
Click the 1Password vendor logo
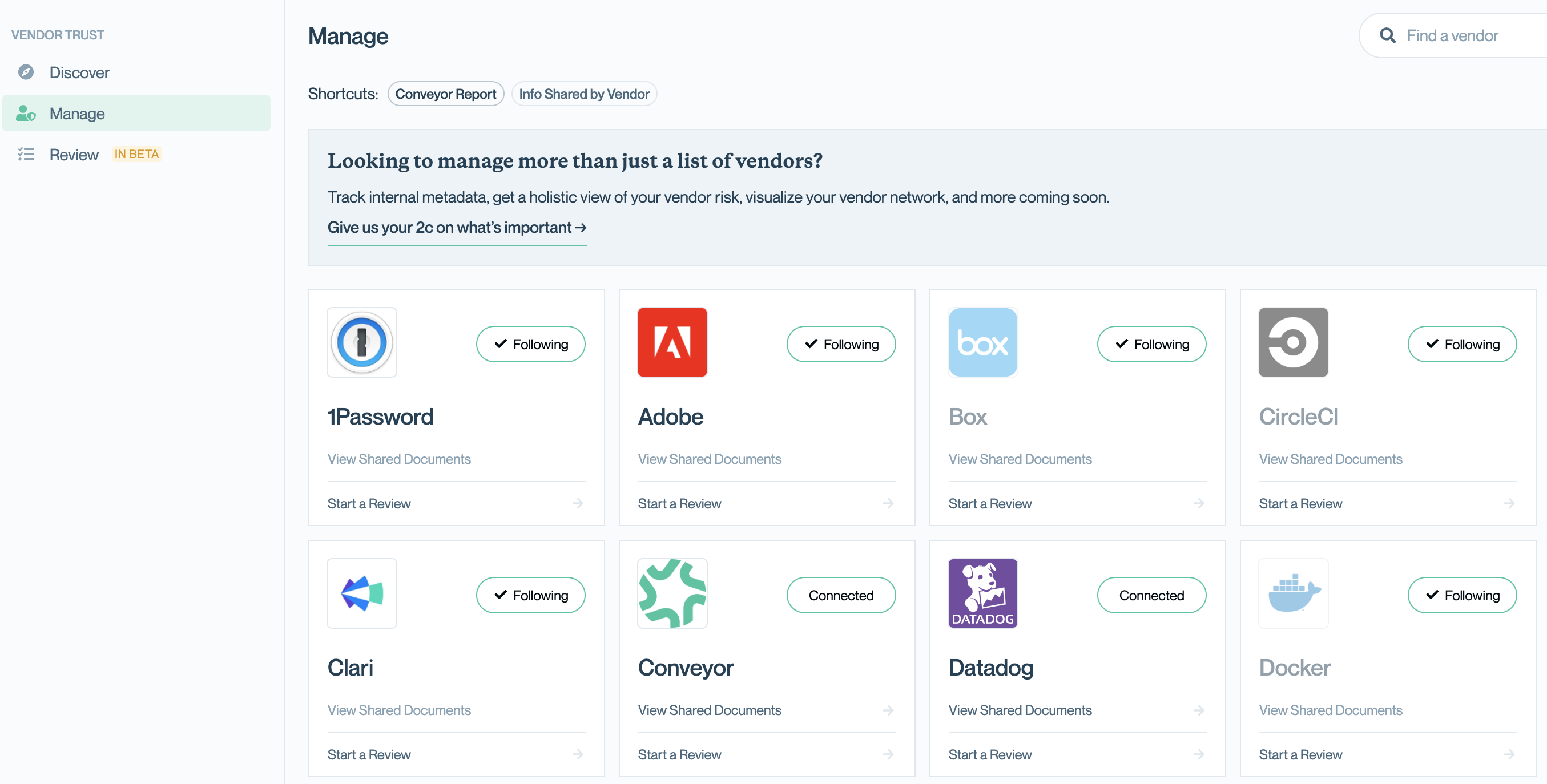click(x=361, y=342)
